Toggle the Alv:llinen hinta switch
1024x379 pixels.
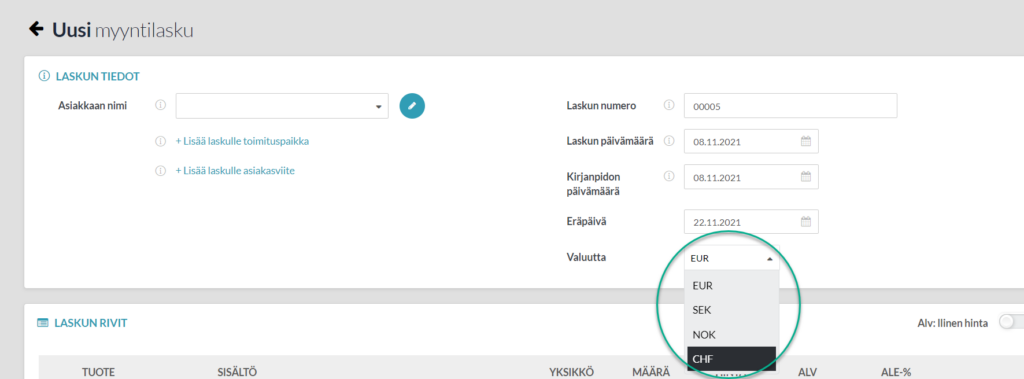click(1012, 322)
